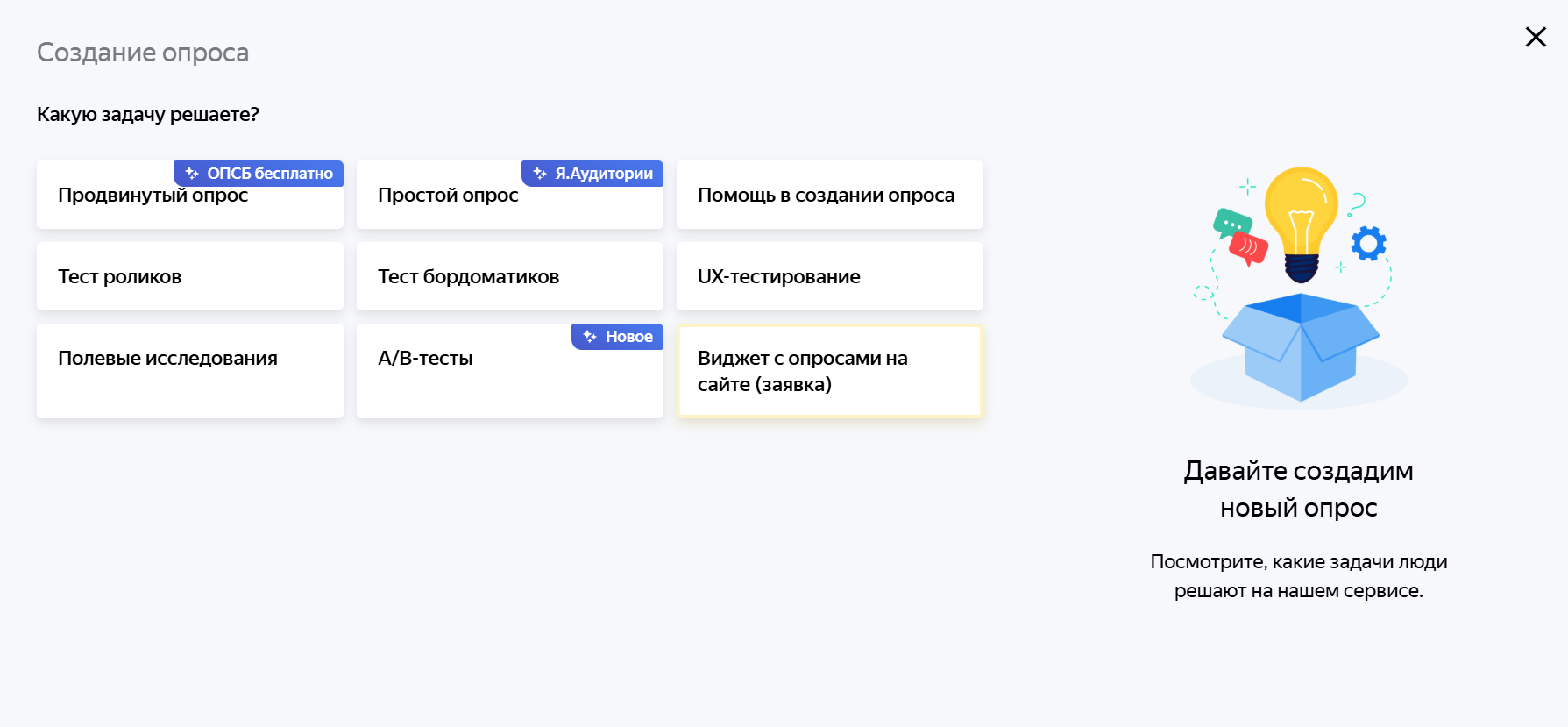
Task: Click the Создание опроса title
Action: [143, 53]
